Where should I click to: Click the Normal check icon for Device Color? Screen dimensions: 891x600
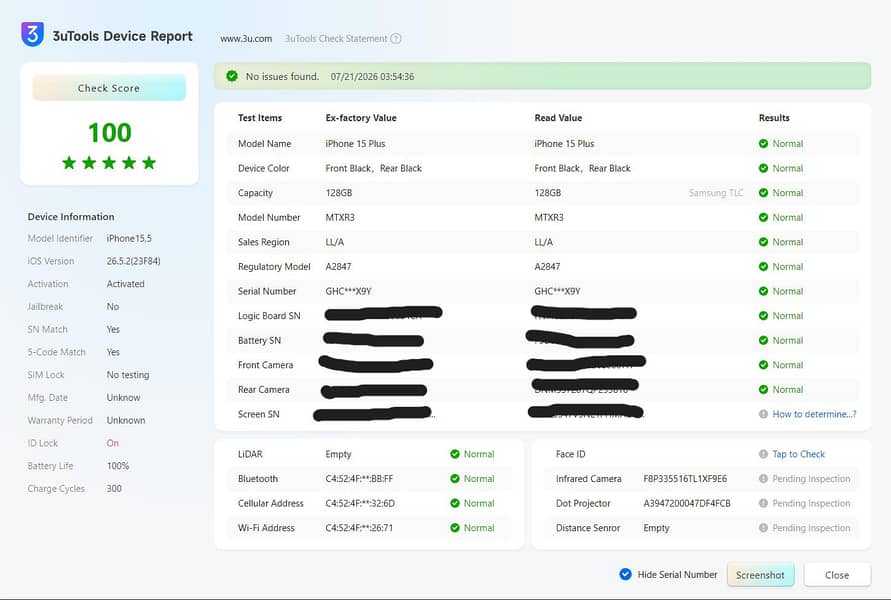coord(763,168)
